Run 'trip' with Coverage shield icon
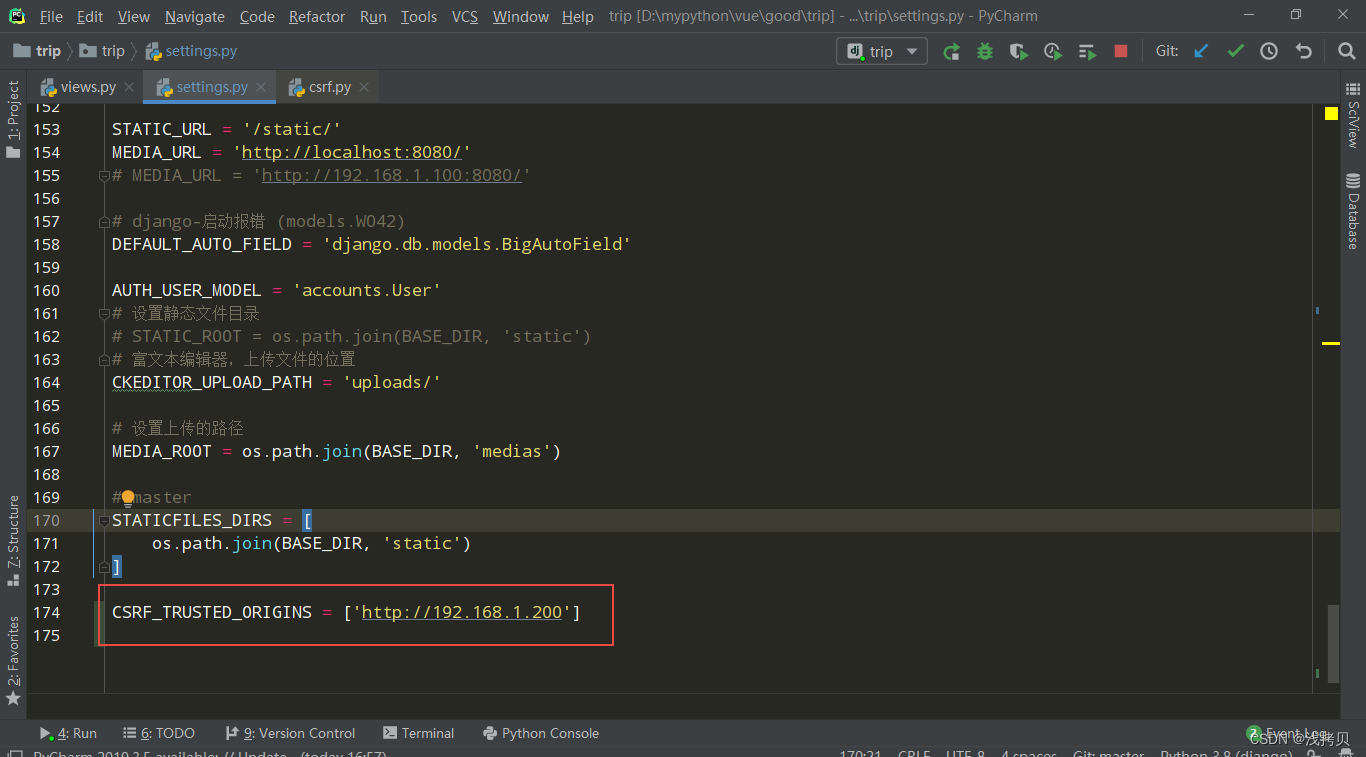 tap(1019, 51)
